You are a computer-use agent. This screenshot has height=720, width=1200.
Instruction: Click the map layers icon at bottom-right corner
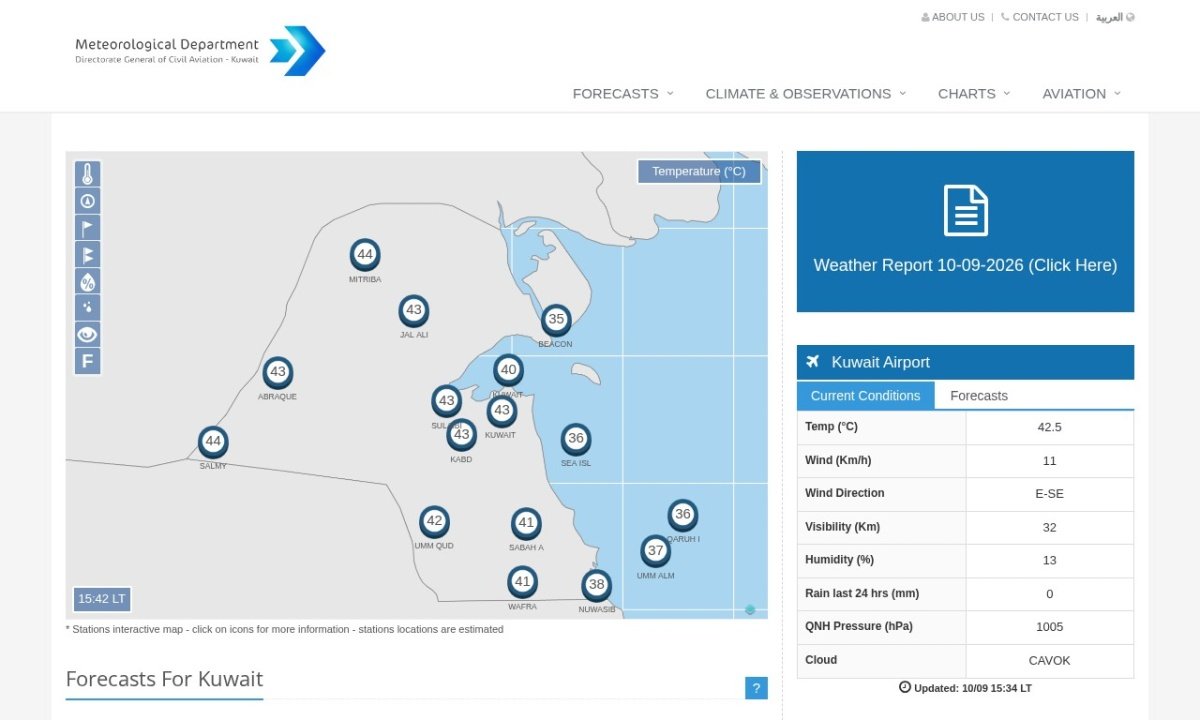pos(750,609)
